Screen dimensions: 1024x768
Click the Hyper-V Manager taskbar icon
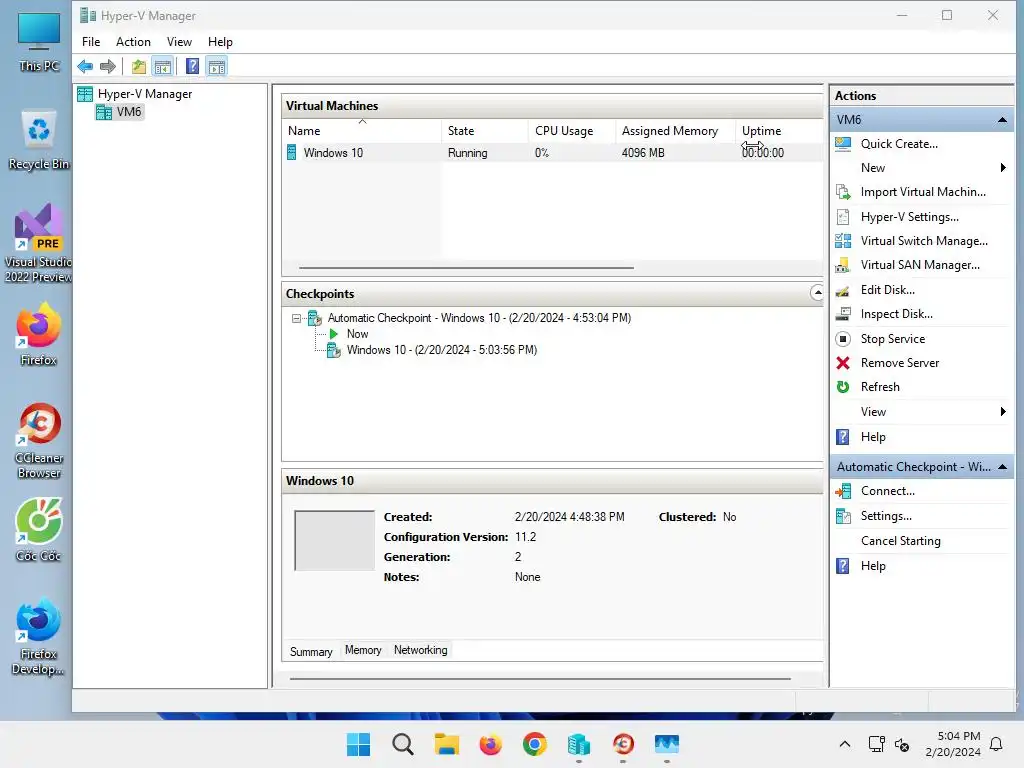click(x=579, y=744)
